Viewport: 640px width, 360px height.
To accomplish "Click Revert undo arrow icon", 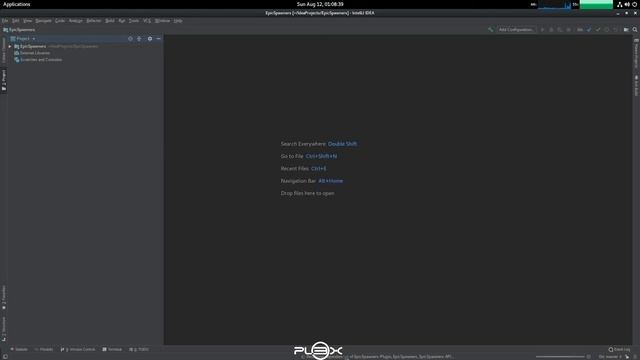I will click(x=615, y=30).
